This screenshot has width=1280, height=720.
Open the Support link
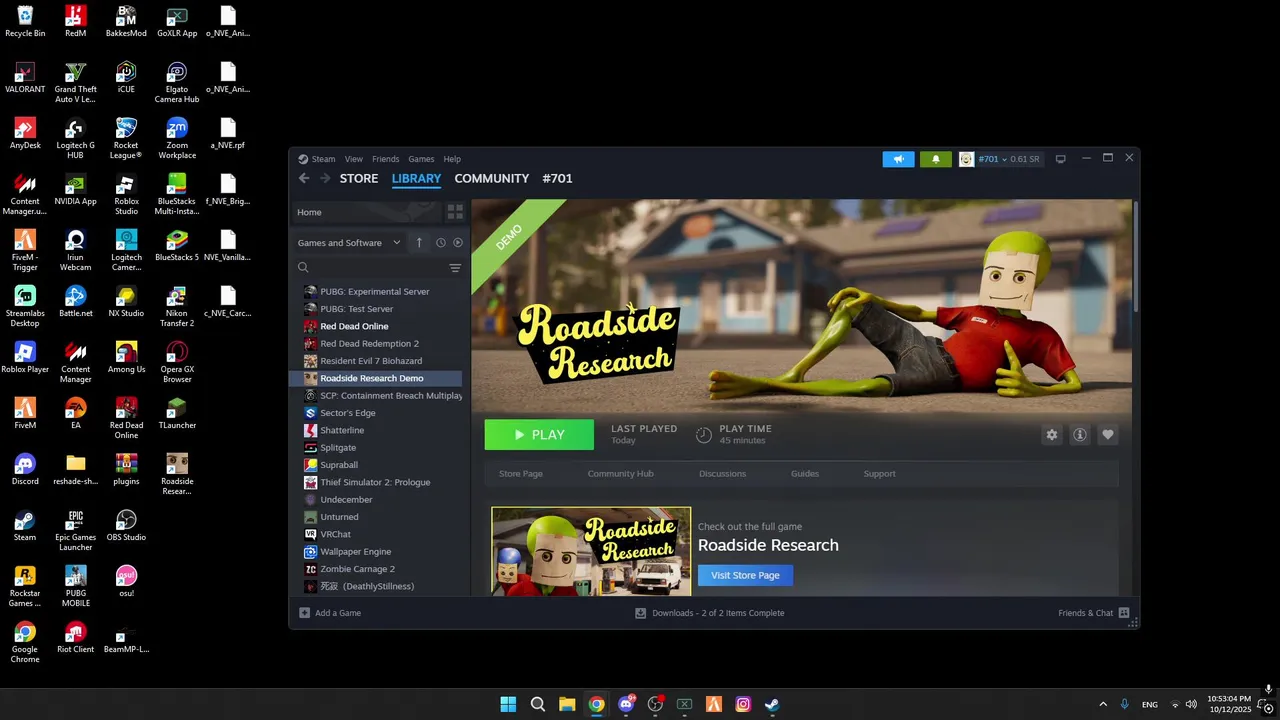coord(879,474)
